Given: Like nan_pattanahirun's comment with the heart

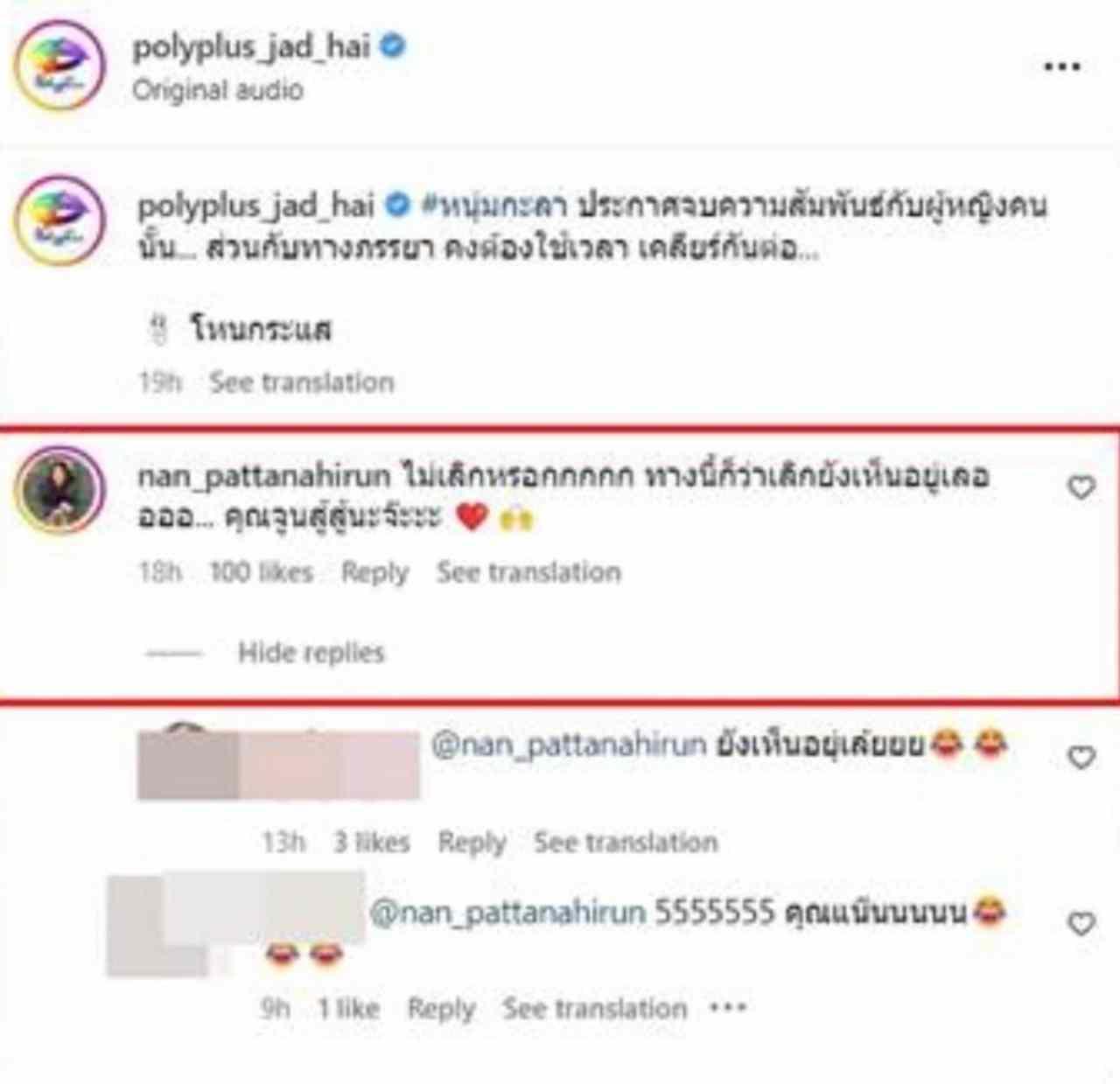Looking at the screenshot, I should pos(1081,487).
